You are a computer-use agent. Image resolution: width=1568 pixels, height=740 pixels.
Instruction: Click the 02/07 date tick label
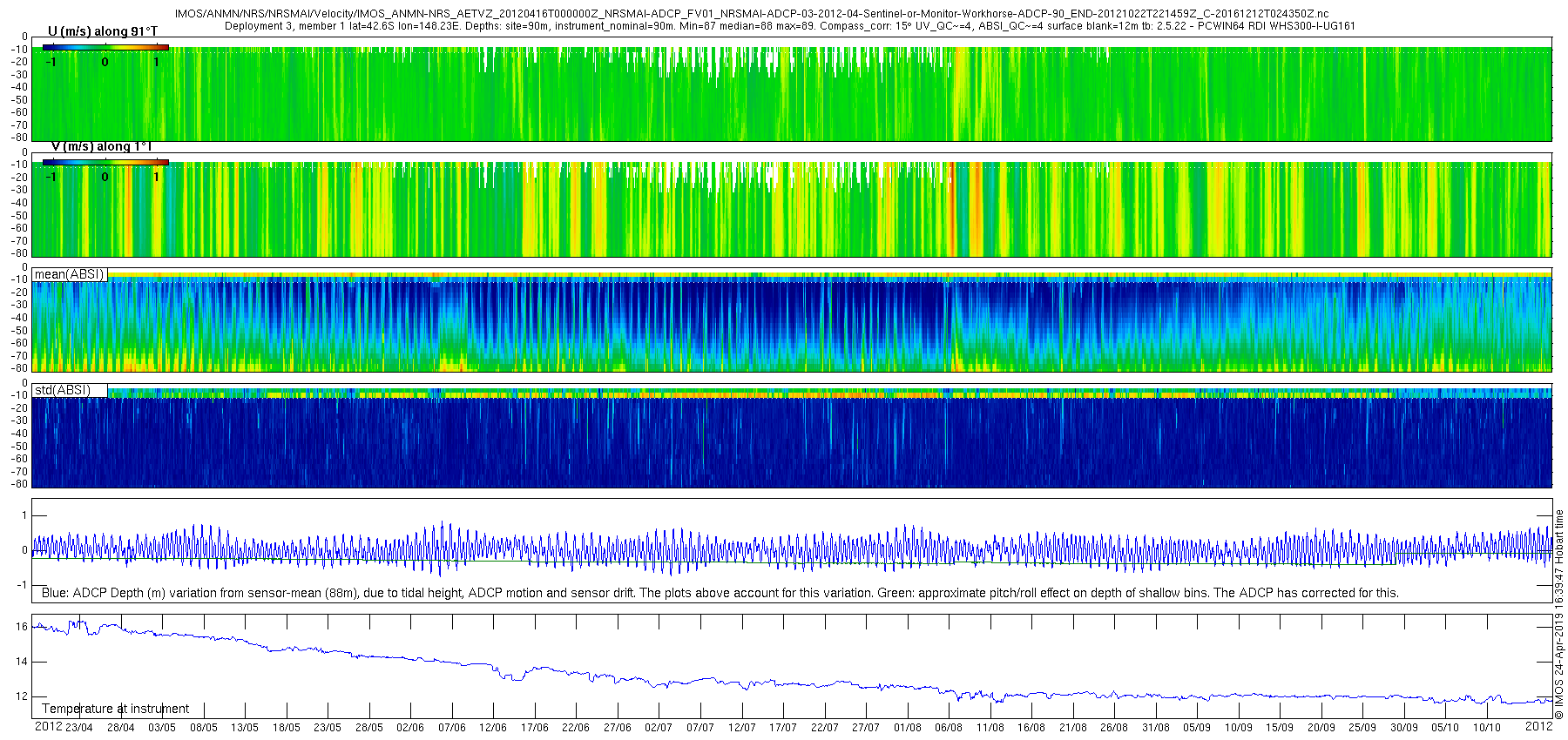coord(659,728)
